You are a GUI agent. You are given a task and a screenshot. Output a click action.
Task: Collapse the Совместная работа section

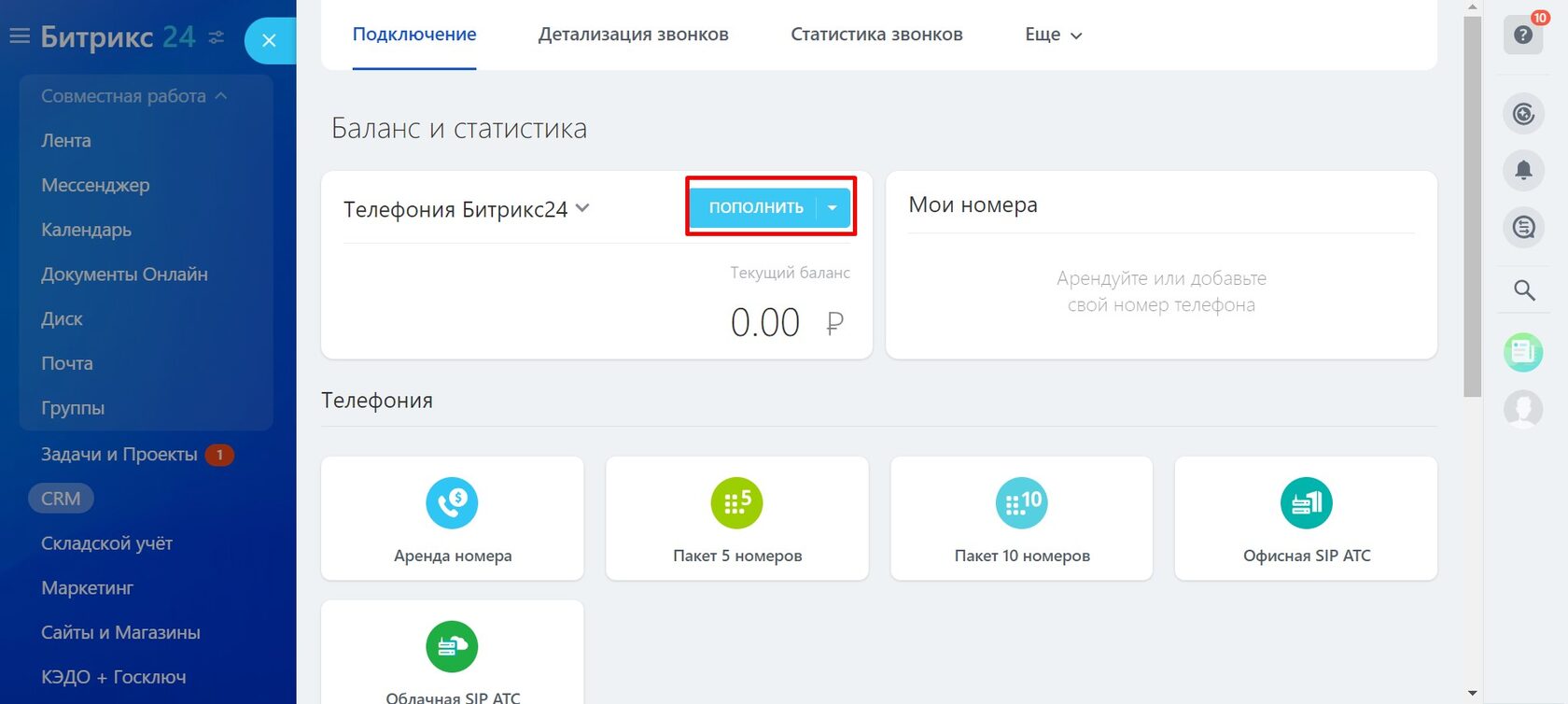pos(133,96)
